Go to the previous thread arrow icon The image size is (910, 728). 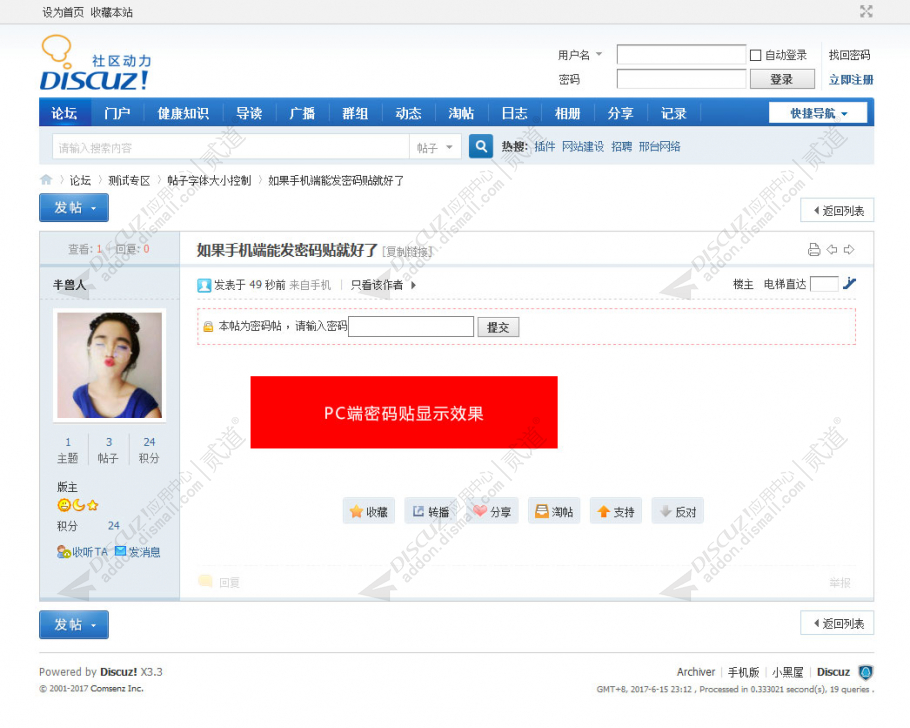[x=832, y=250]
